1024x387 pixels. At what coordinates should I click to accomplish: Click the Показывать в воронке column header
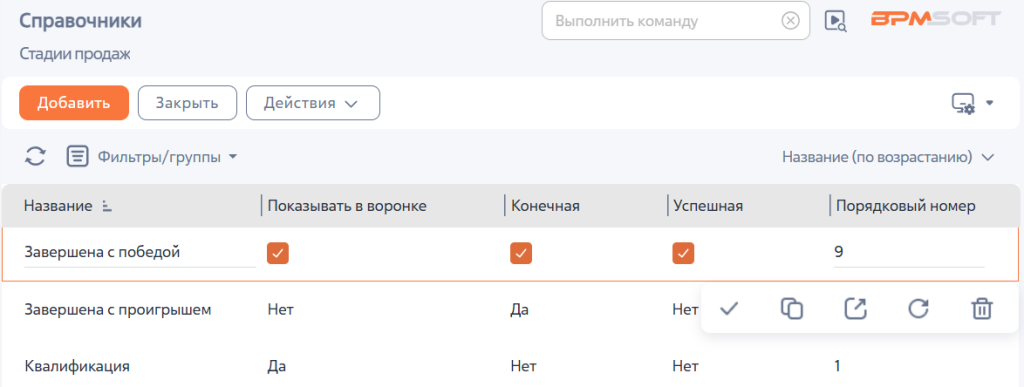[347, 206]
